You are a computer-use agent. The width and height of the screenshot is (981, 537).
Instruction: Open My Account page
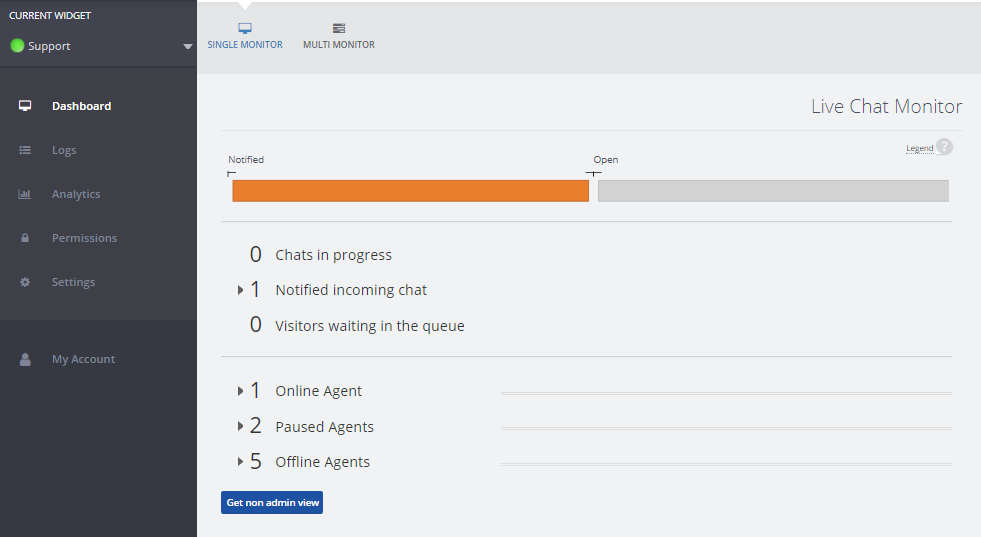[83, 359]
